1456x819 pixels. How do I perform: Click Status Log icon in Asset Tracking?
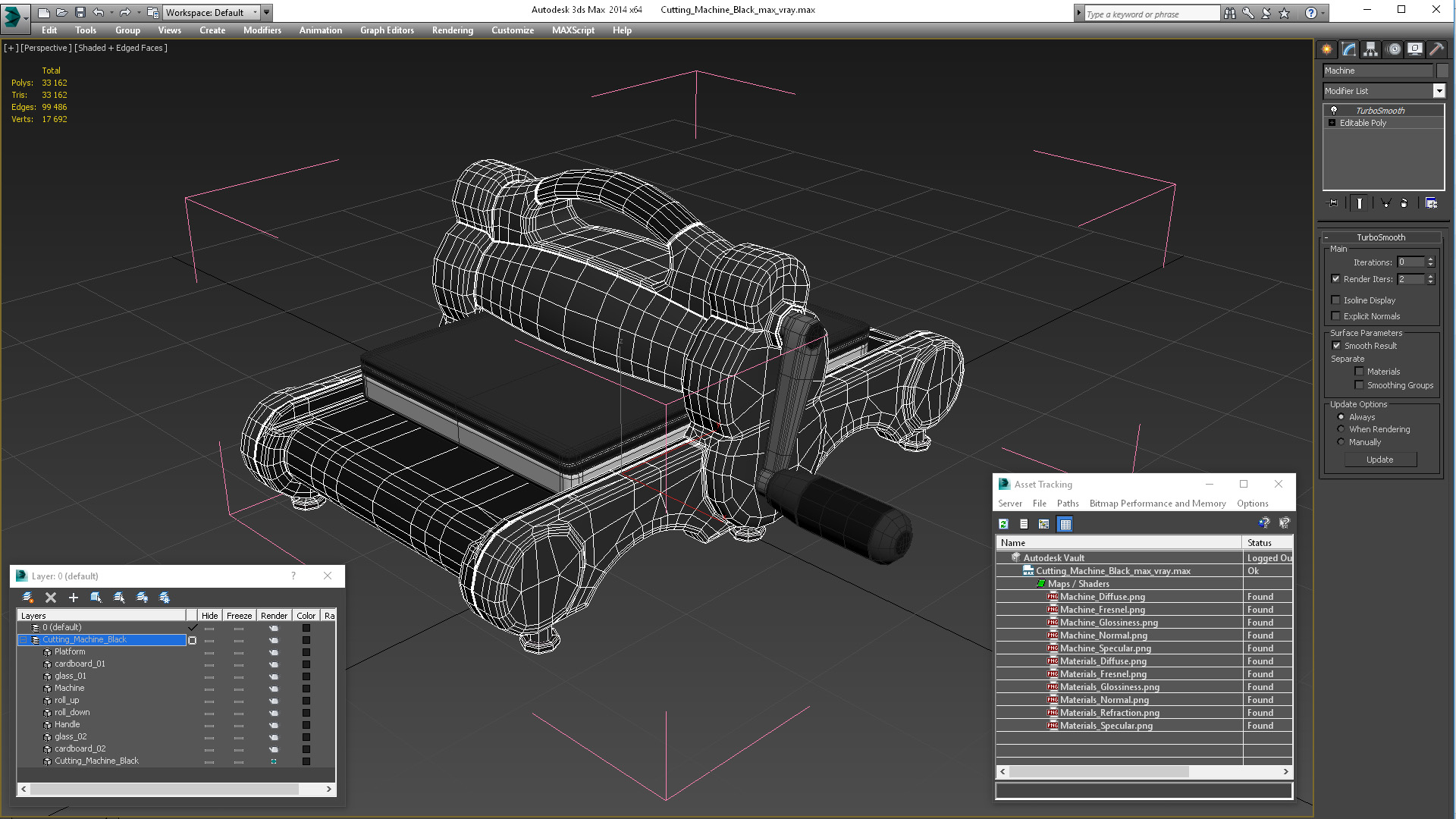(x=1024, y=524)
